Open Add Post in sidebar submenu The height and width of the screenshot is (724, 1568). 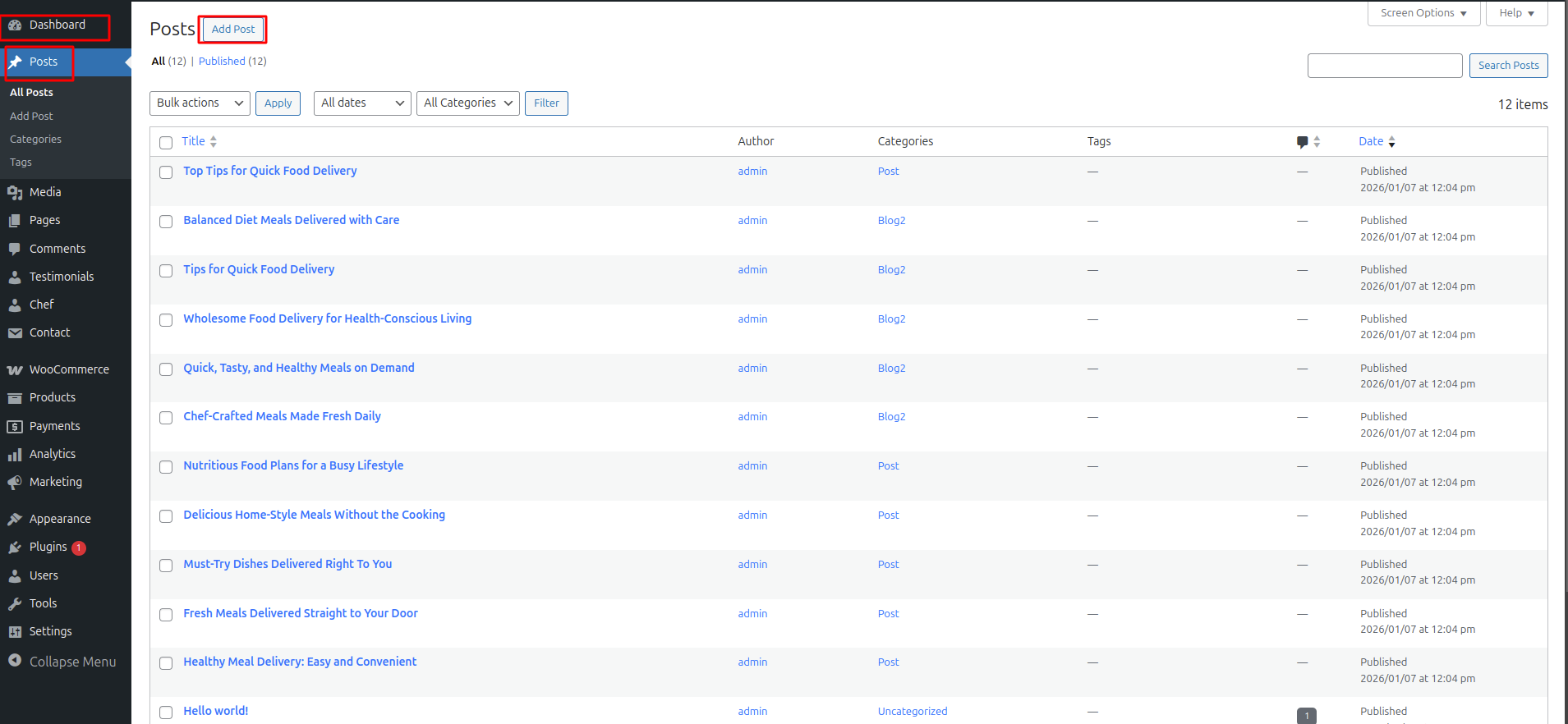(31, 117)
